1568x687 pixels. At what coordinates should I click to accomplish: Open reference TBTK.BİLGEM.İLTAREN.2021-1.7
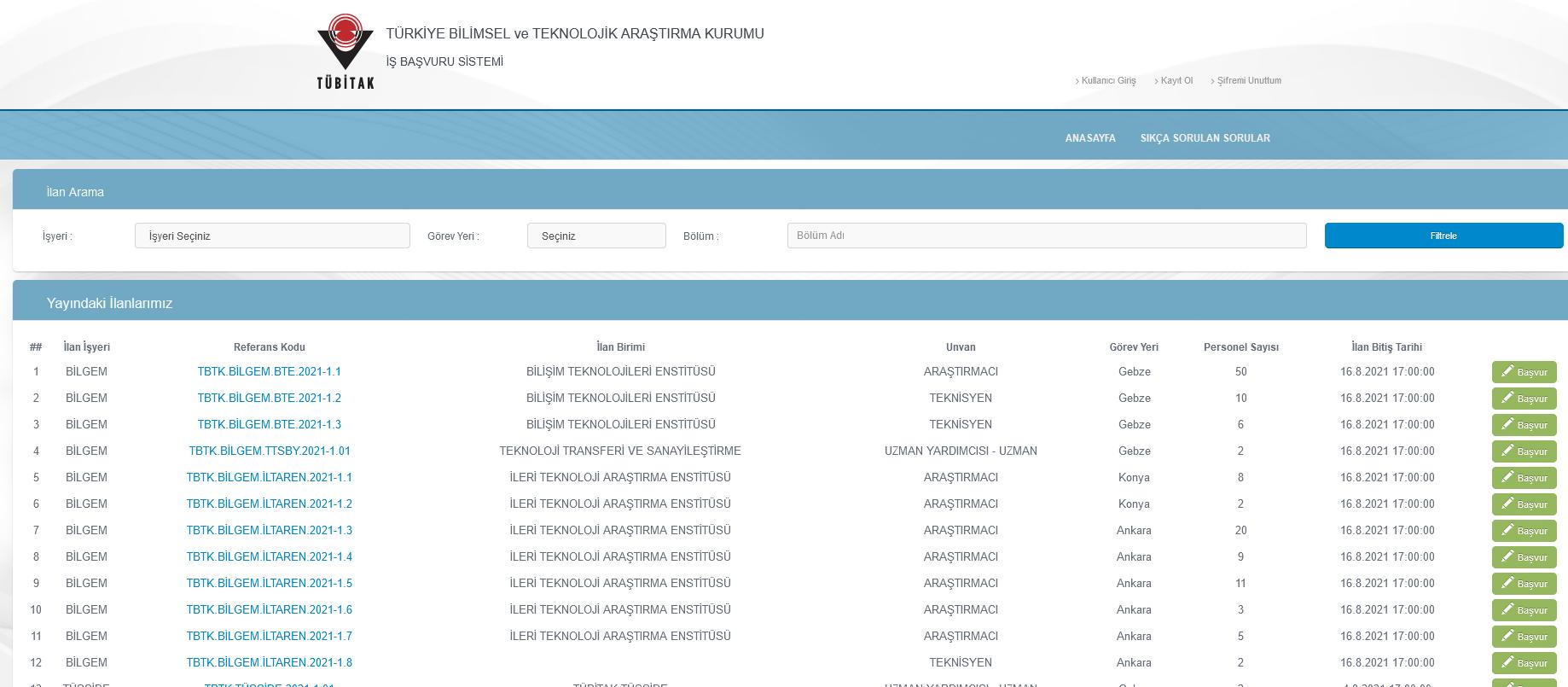tap(270, 636)
